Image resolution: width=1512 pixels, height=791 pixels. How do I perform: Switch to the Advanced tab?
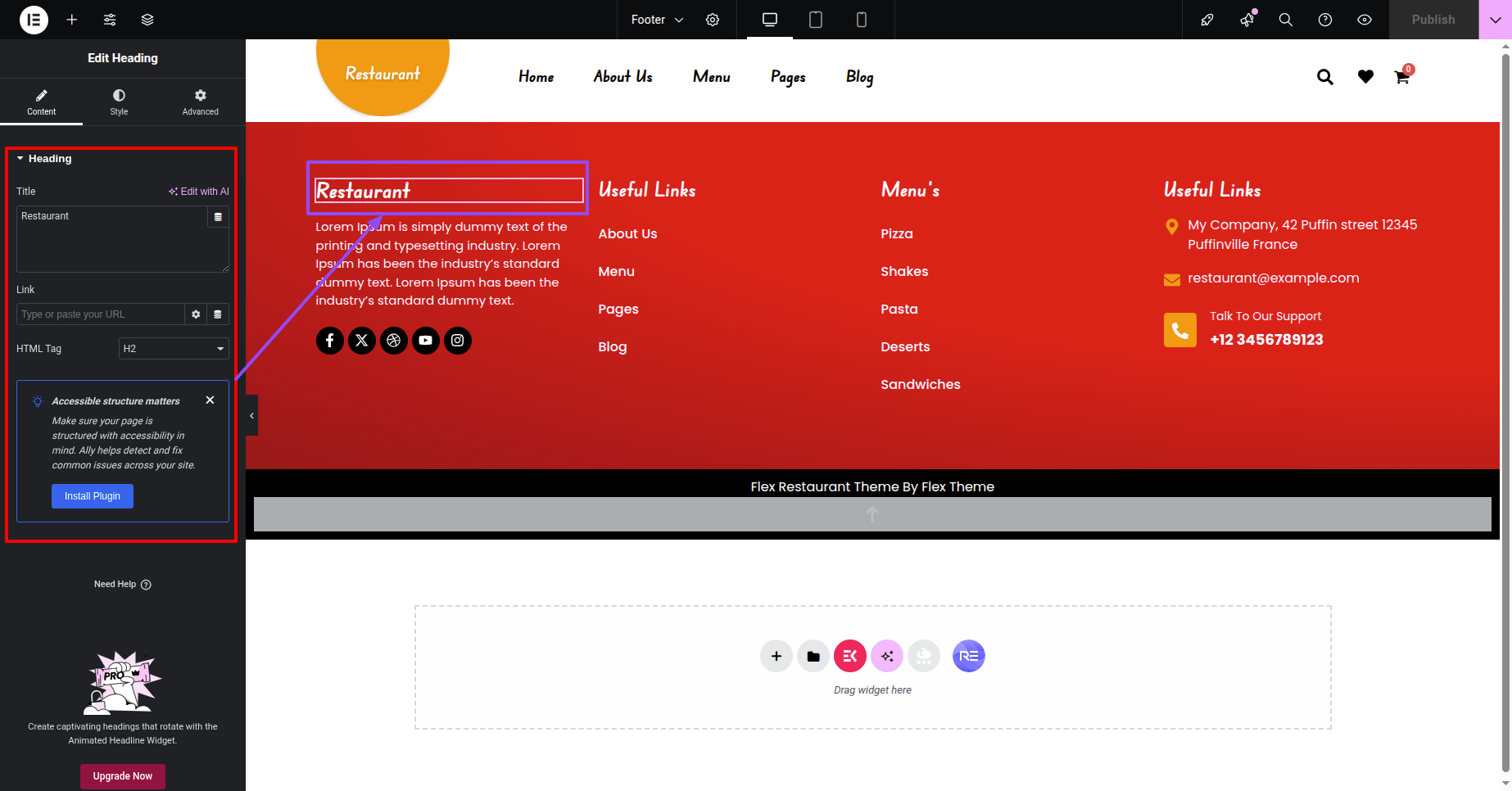201,102
